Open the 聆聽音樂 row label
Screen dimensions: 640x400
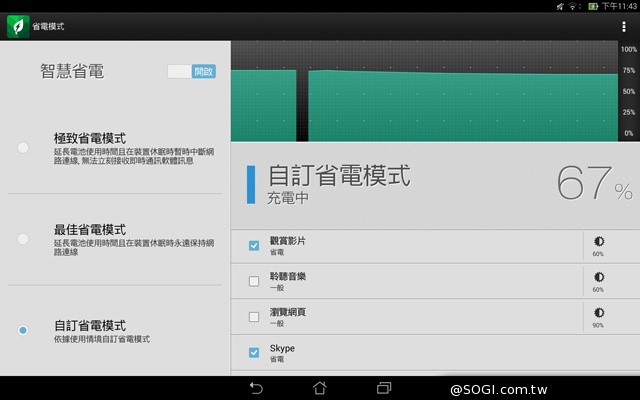(x=287, y=276)
